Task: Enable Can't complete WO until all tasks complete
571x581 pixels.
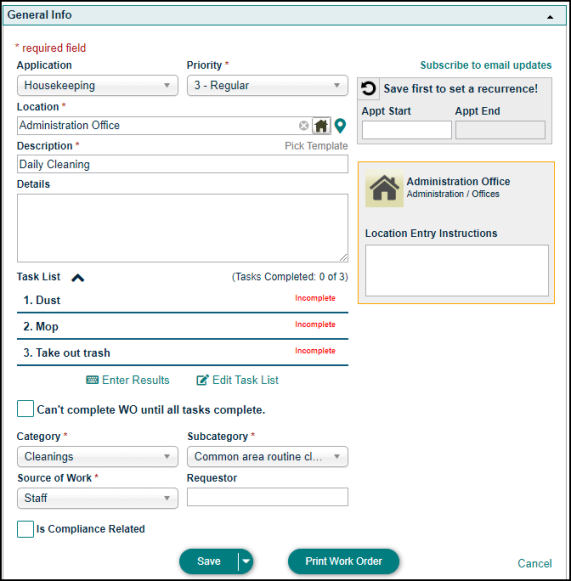Action: (x=25, y=409)
